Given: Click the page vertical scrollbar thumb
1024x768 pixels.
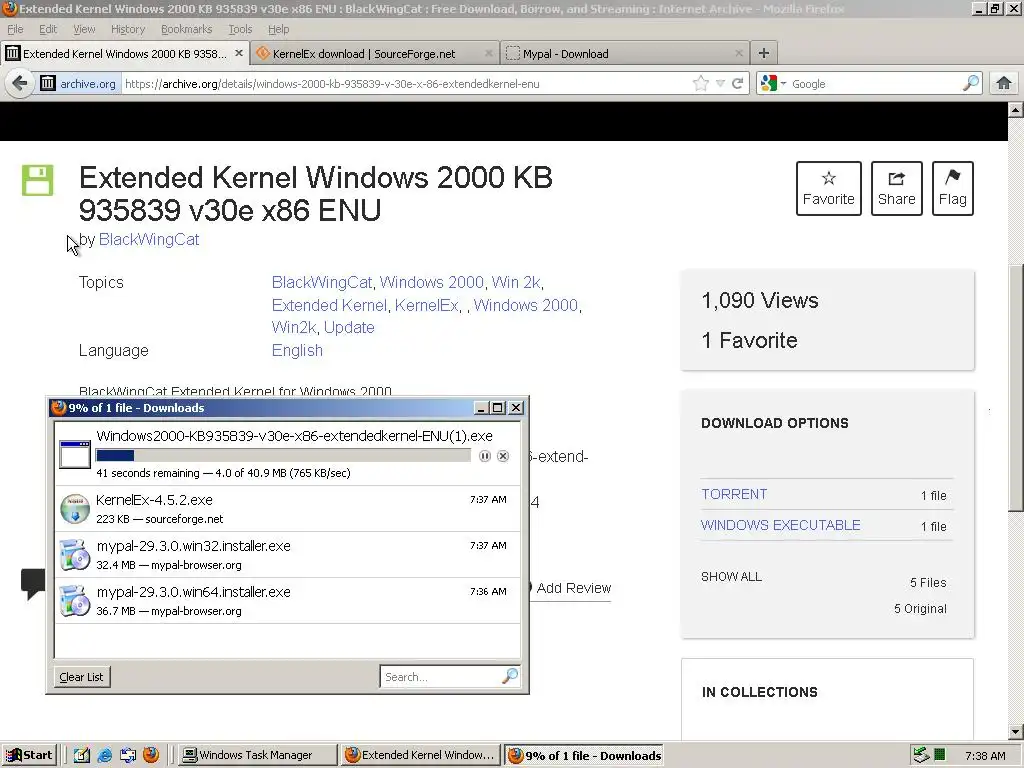Looking at the screenshot, I should [x=1016, y=388].
